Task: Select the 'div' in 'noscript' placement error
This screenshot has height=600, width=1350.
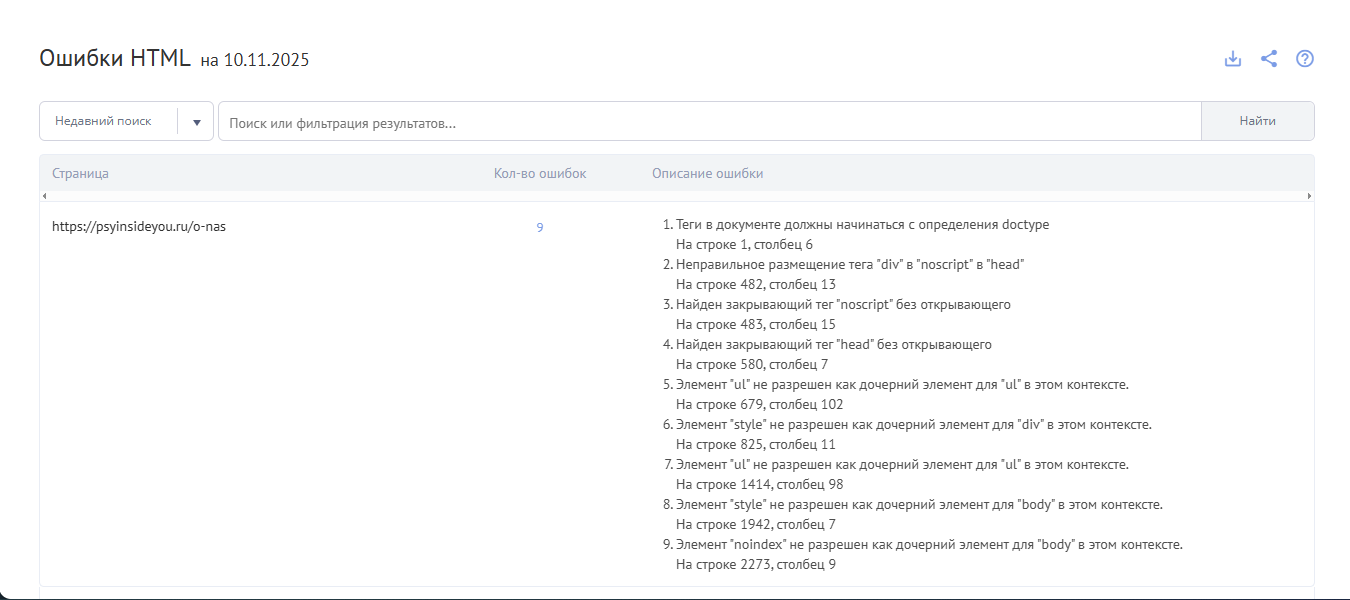Action: [850, 265]
